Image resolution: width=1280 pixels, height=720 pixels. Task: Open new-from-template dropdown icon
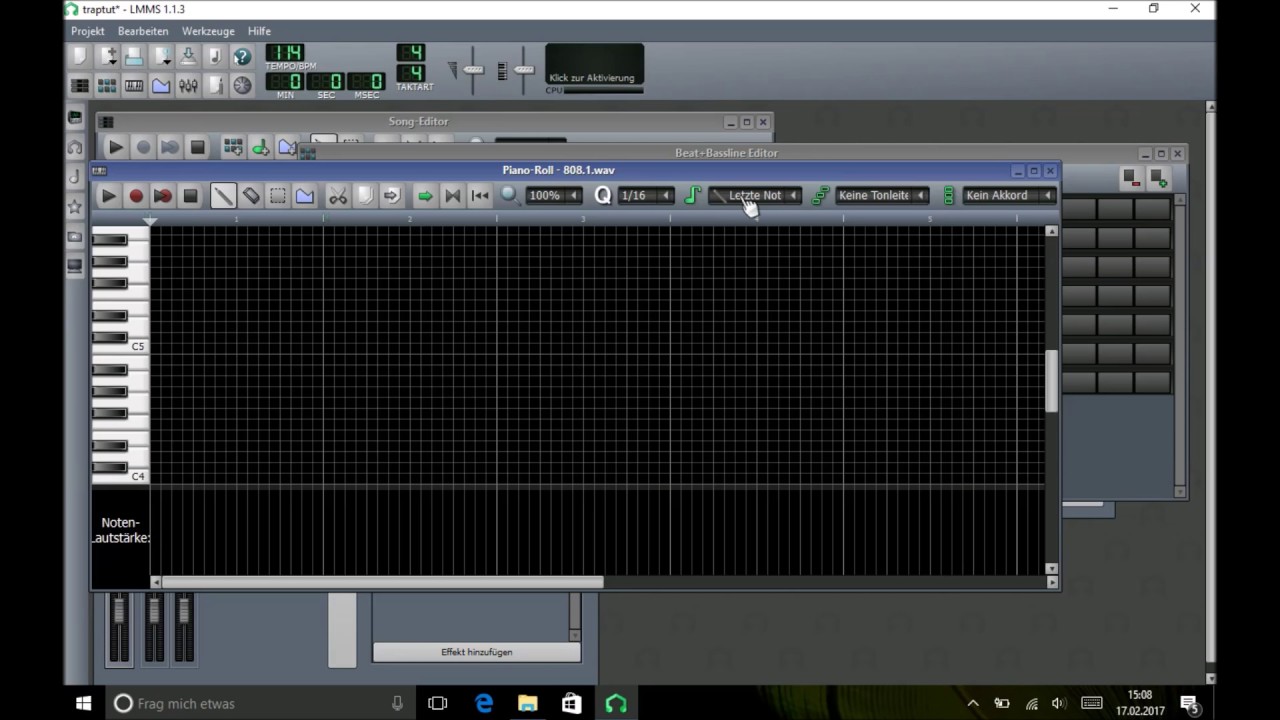coord(107,56)
